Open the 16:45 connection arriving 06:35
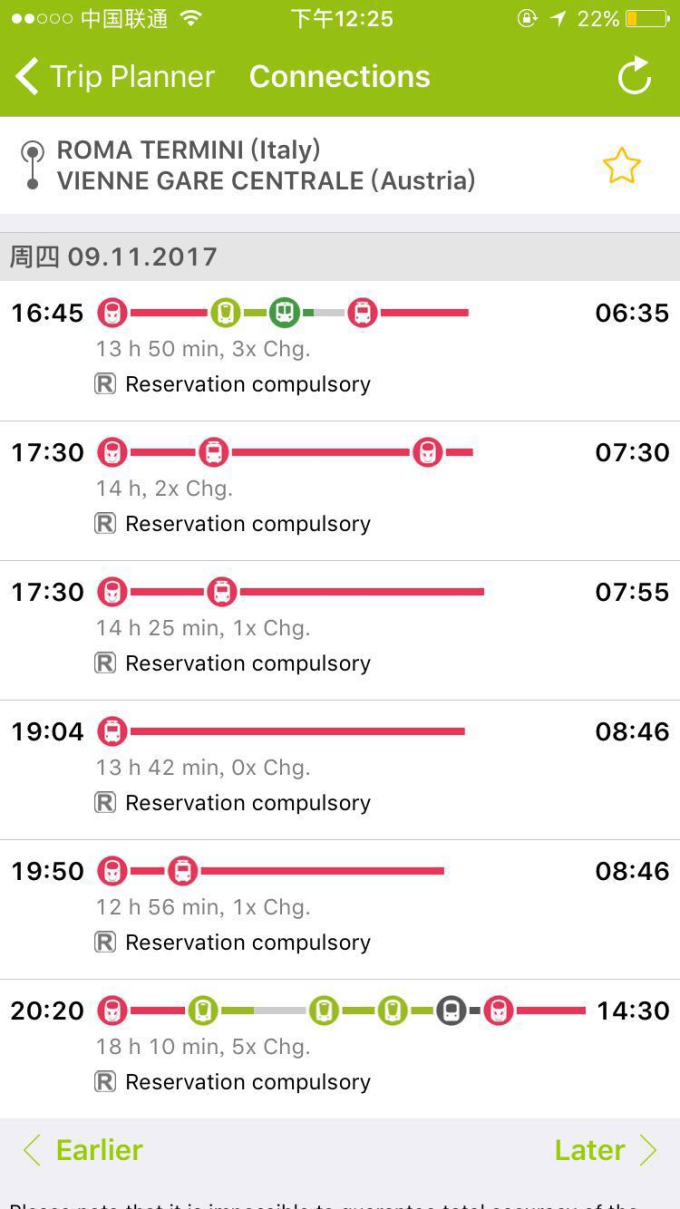680x1209 pixels. pos(340,349)
